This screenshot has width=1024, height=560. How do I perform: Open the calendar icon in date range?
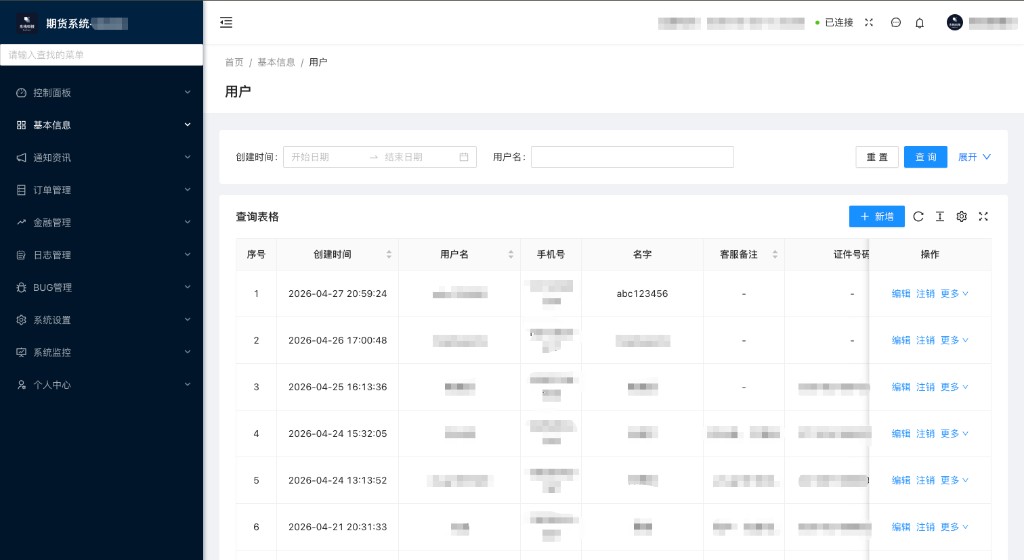click(464, 157)
